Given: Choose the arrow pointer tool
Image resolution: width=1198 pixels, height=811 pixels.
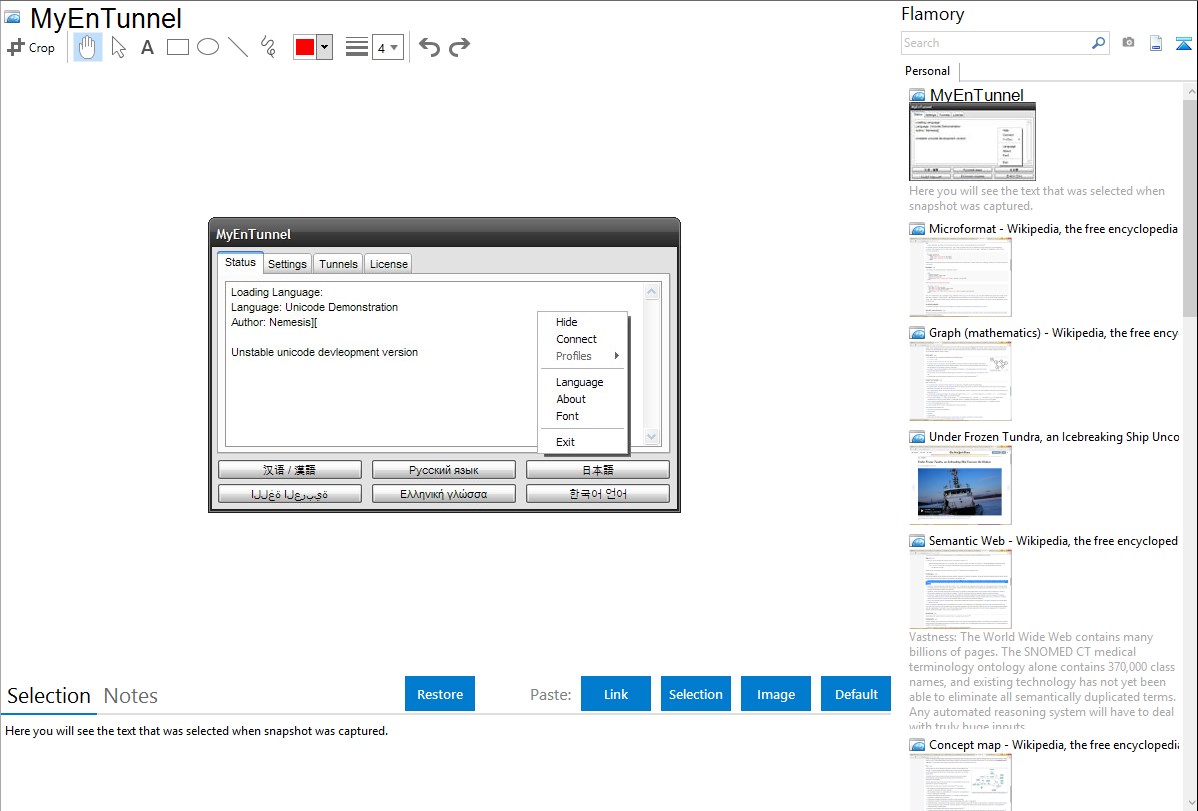Looking at the screenshot, I should tap(119, 47).
